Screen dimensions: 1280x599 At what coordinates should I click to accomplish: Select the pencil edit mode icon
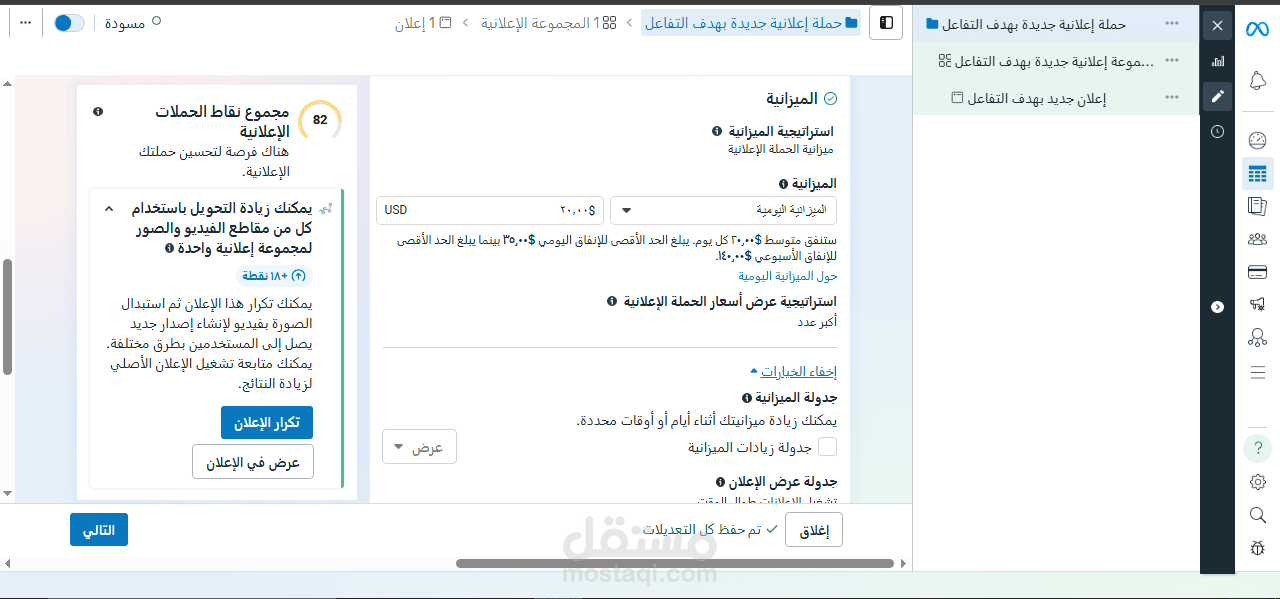[x=1217, y=96]
